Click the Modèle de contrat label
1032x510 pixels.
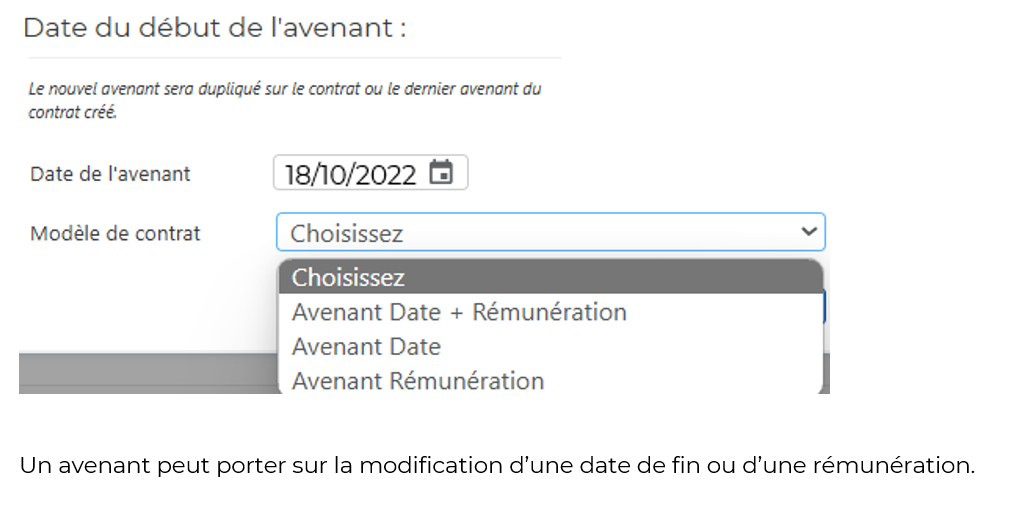tap(115, 234)
